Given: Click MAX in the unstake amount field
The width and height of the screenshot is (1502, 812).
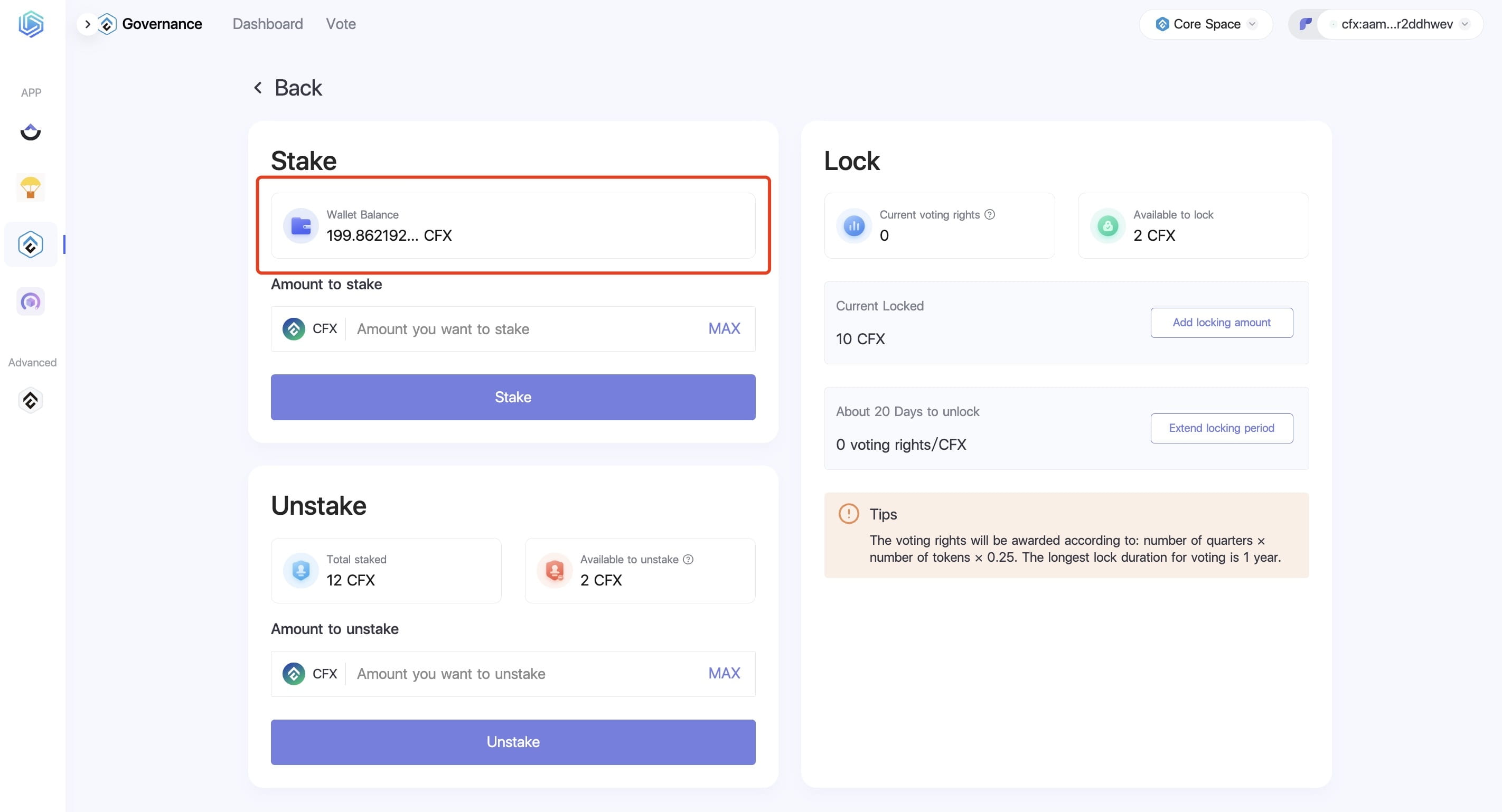Looking at the screenshot, I should pyautogui.click(x=724, y=673).
